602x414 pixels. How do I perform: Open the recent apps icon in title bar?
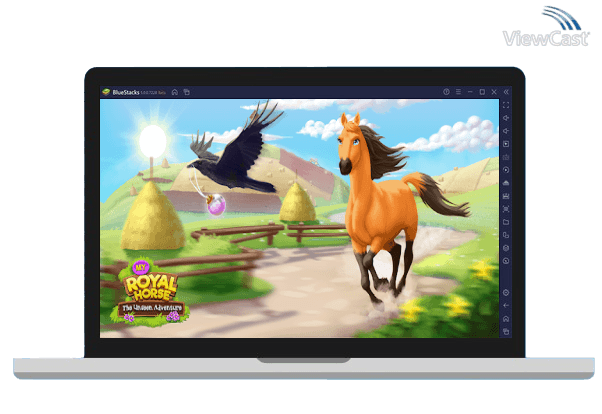187,92
